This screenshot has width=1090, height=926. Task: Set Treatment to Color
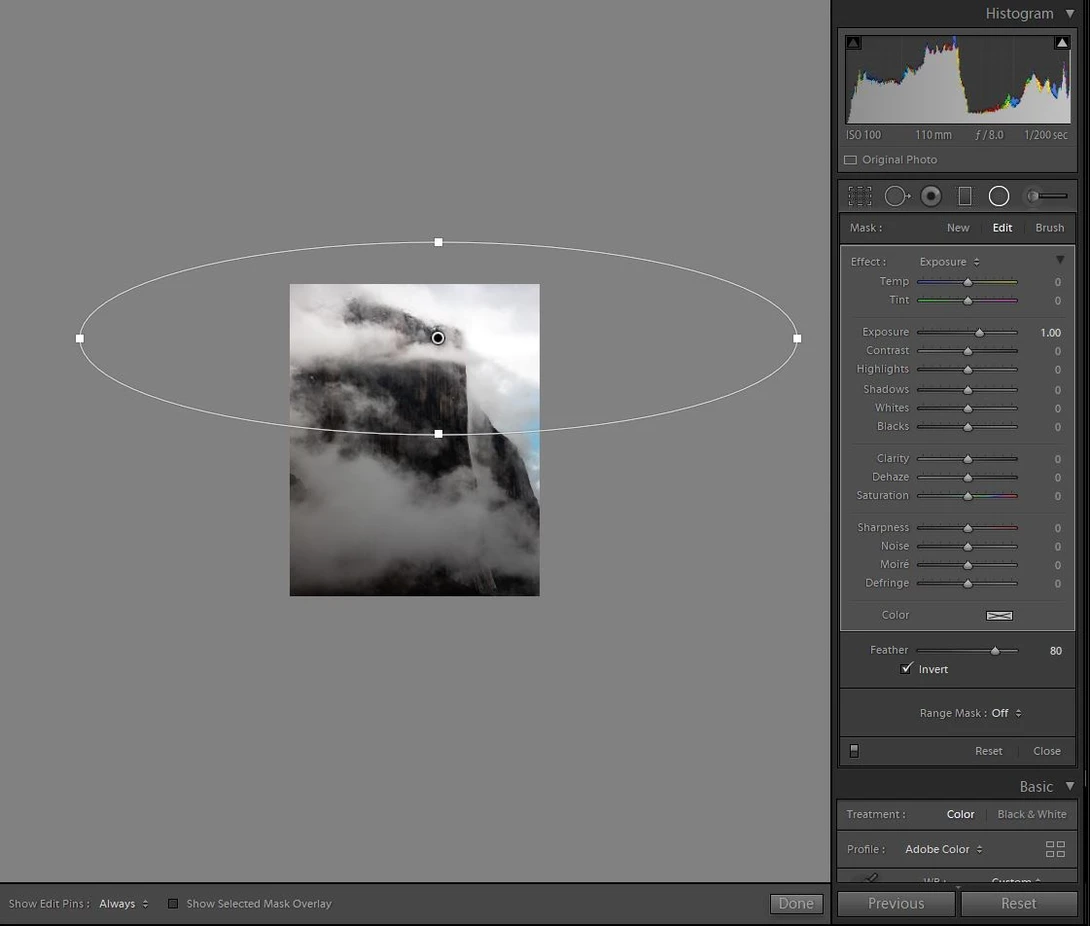tap(961, 814)
